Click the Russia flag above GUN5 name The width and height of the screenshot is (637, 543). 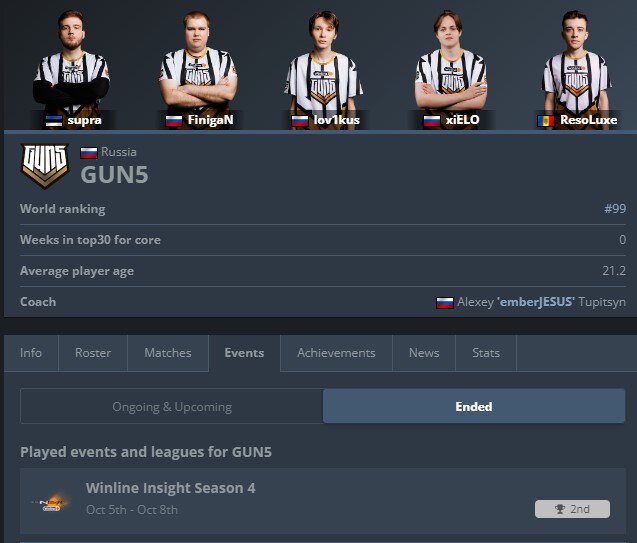89,152
